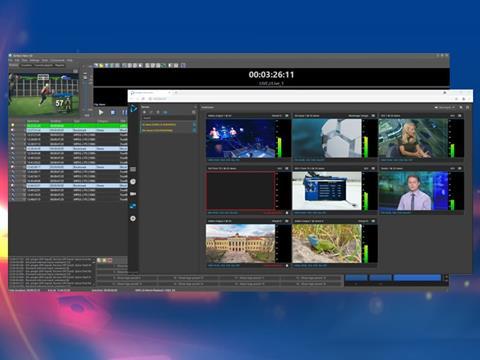Image resolution: width=480 pixels, height=360 pixels.
Task: Click header icon on soccer ball tile
Action: tap(373, 116)
